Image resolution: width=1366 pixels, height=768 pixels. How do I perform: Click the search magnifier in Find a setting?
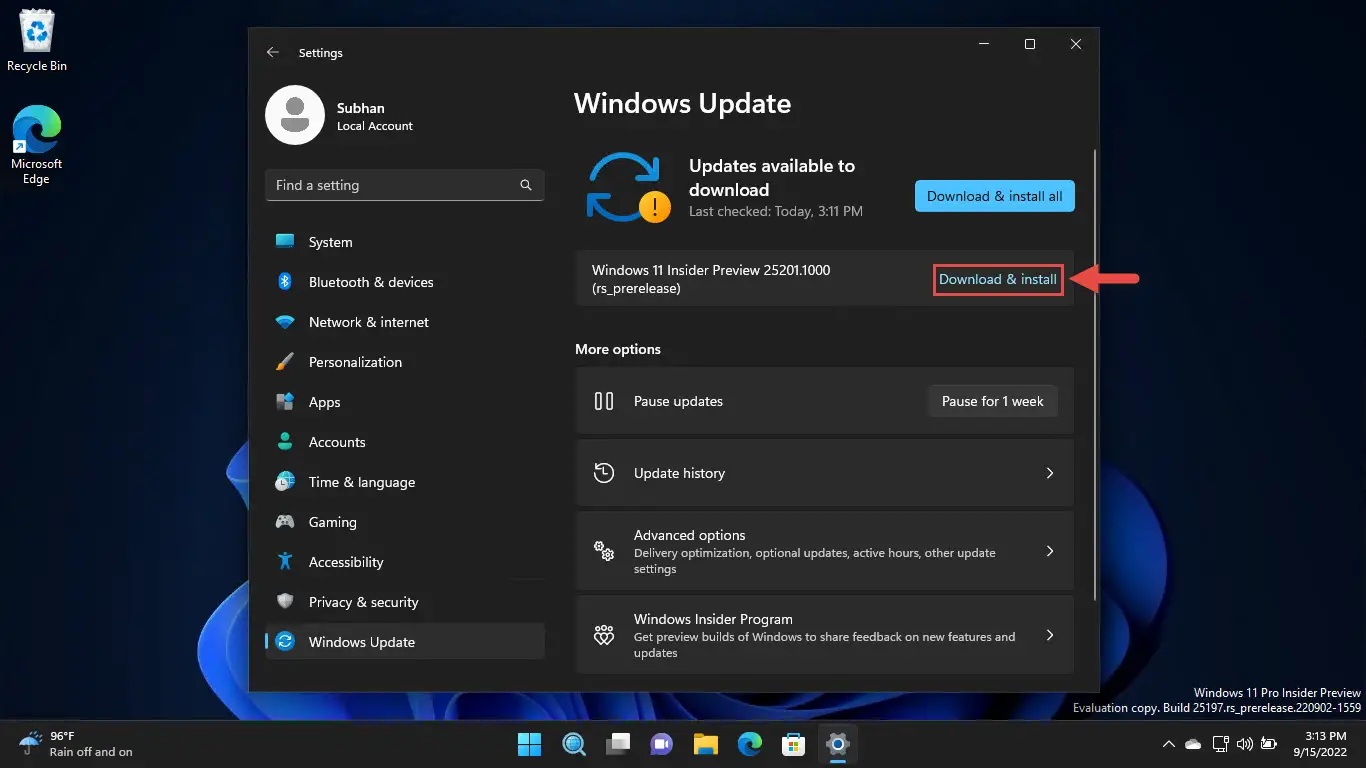(x=526, y=185)
